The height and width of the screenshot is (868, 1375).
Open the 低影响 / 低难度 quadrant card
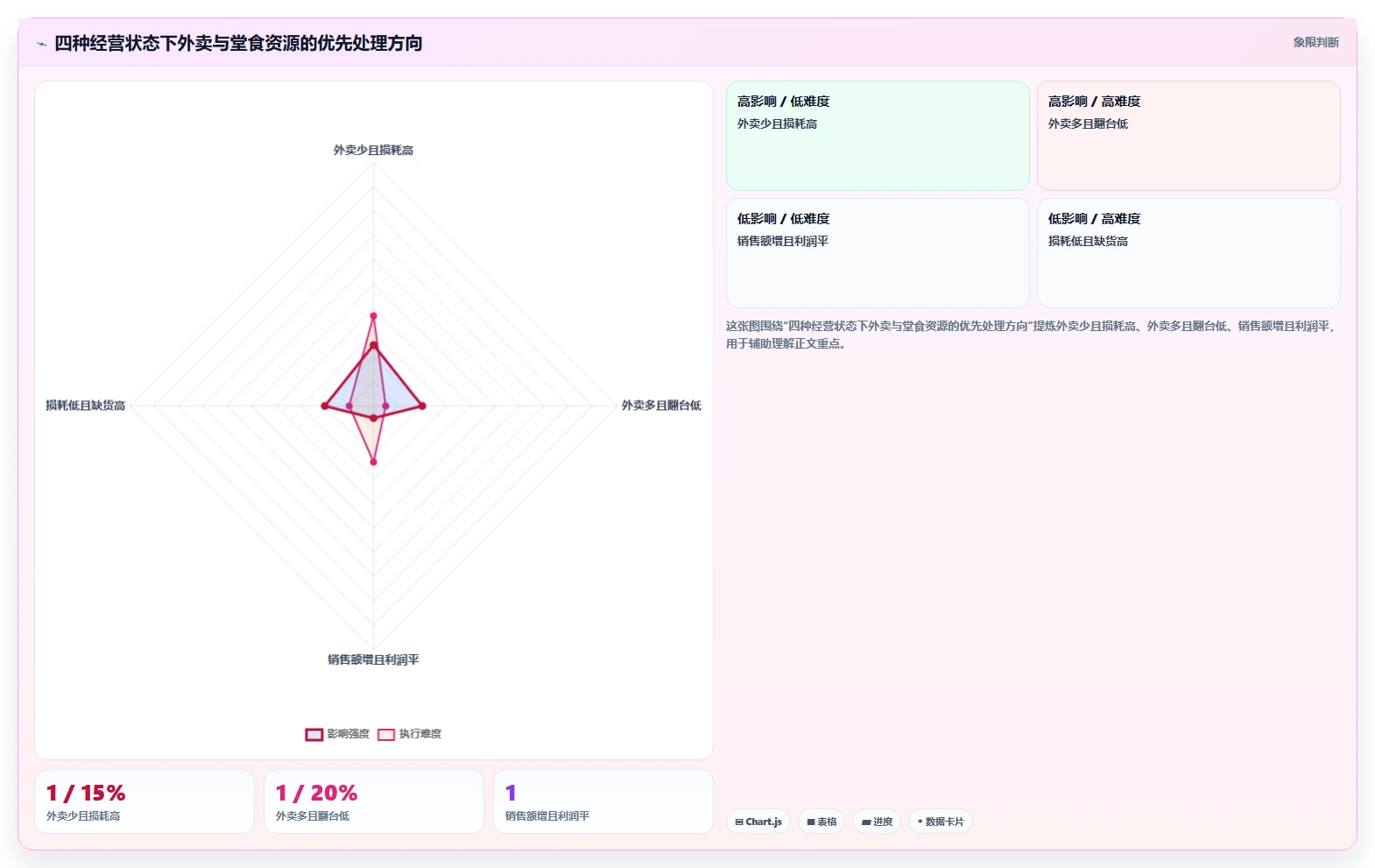(x=878, y=253)
